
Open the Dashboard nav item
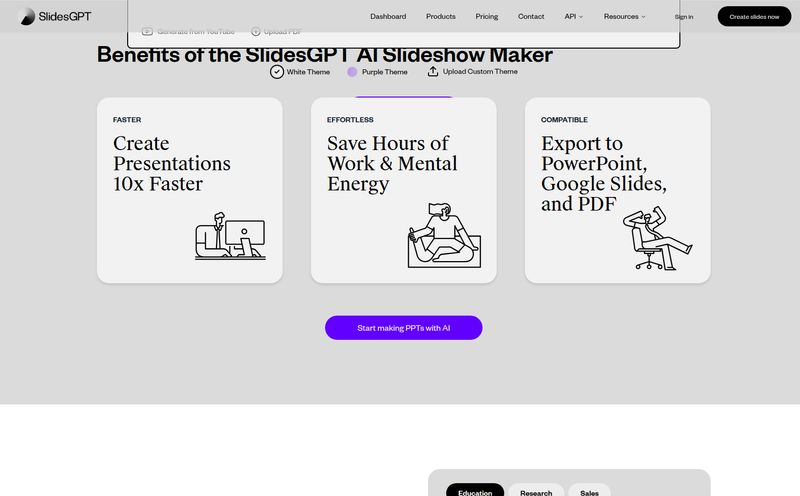tap(388, 16)
